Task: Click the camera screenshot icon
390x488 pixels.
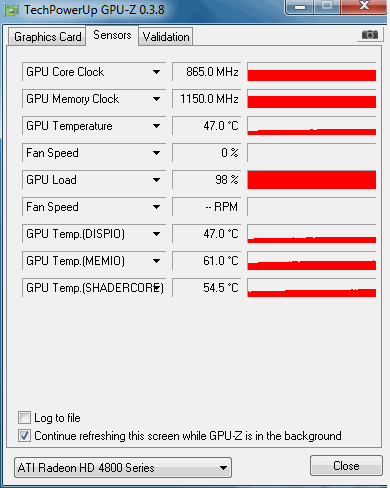Action: pos(370,35)
